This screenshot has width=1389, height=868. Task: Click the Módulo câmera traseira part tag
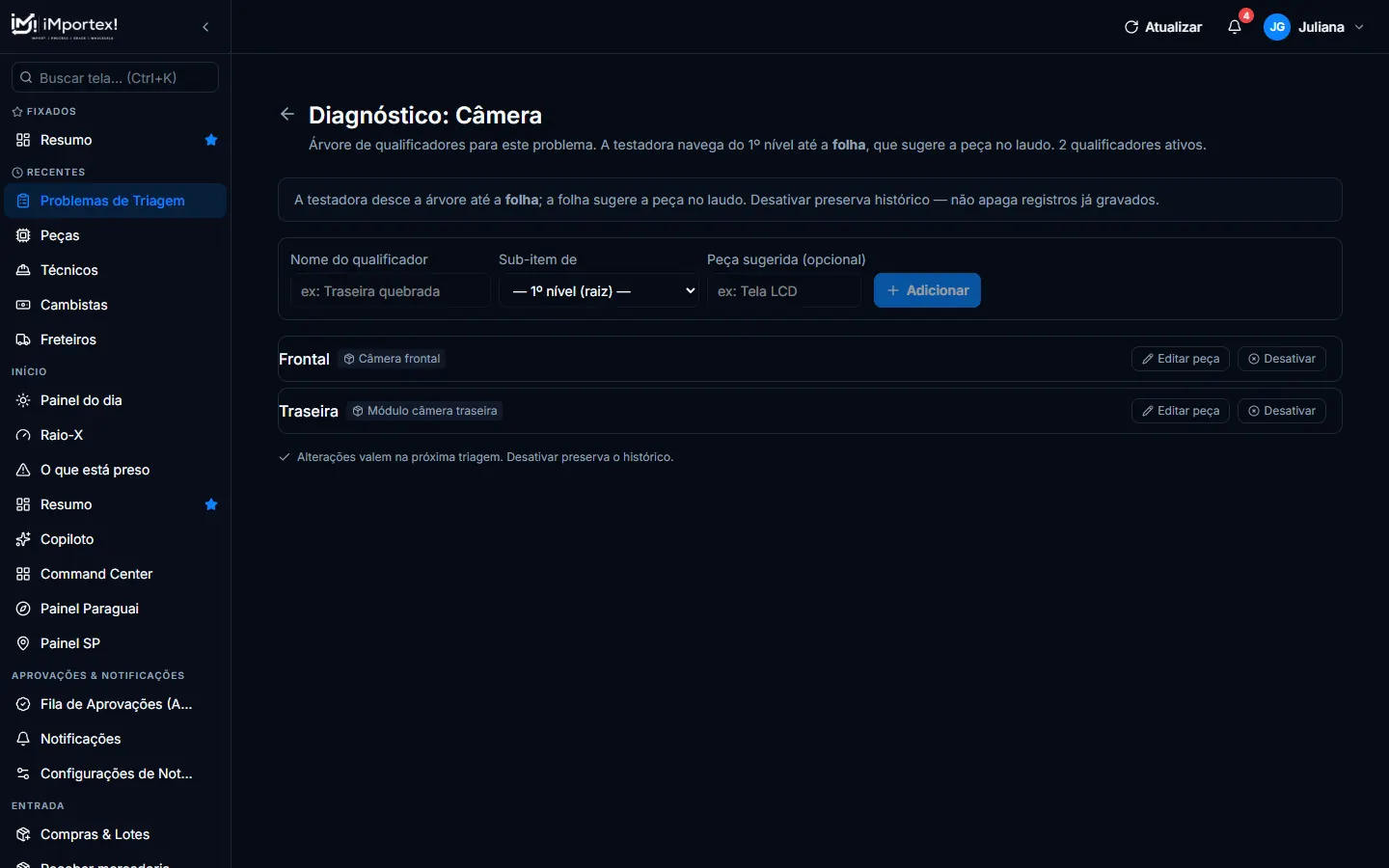[424, 411]
